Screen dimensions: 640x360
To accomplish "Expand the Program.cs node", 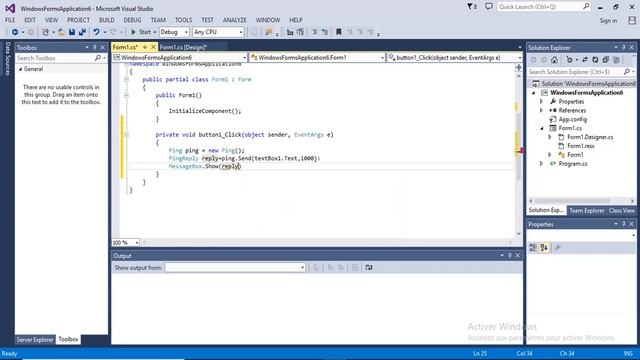I will click(542, 163).
